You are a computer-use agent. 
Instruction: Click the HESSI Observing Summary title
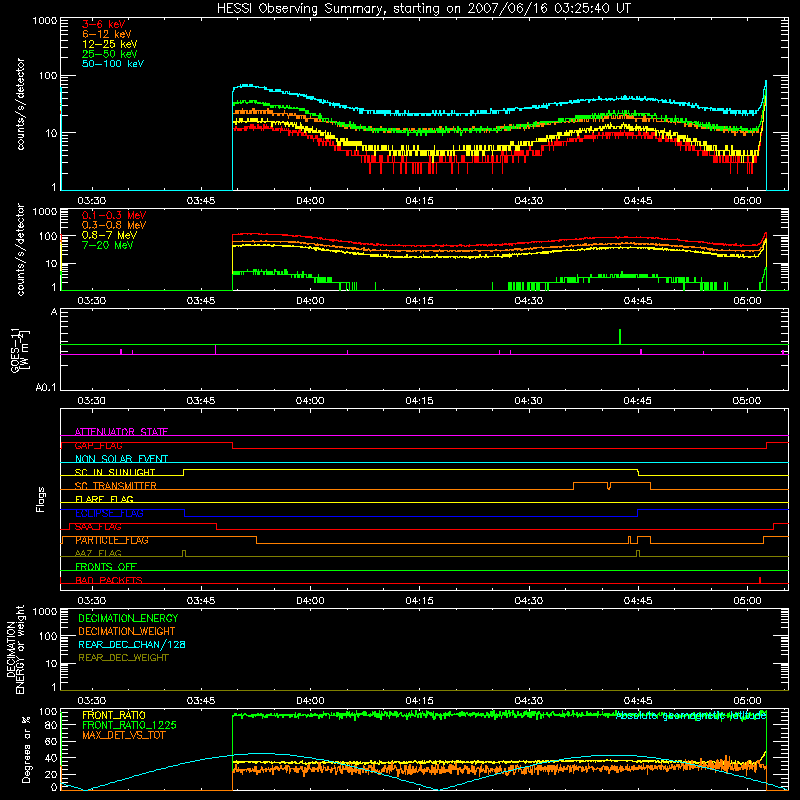click(x=424, y=9)
